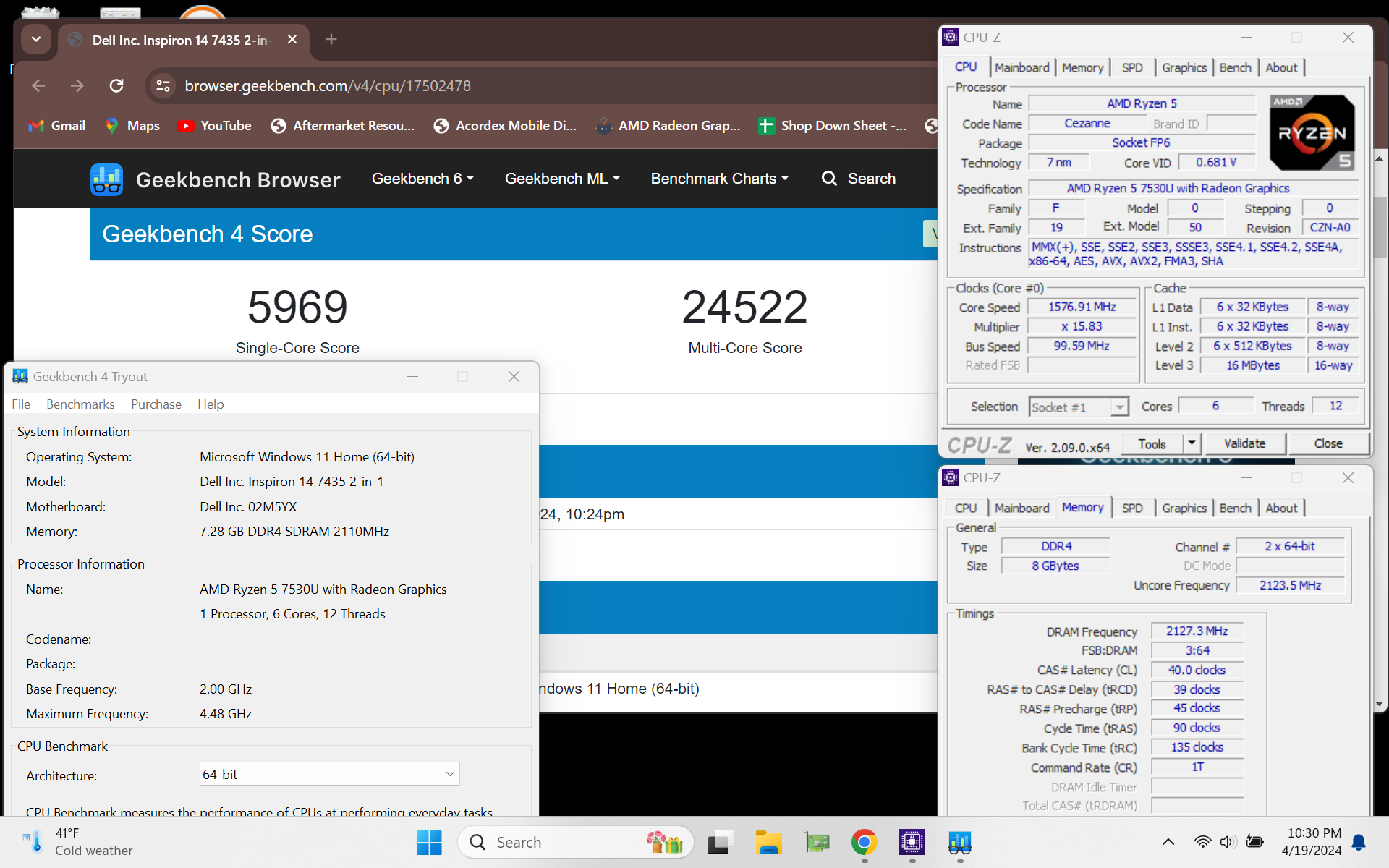Switch to SPD tab in lower CPU-Z
Viewport: 1389px width, 868px height.
[x=1132, y=508]
